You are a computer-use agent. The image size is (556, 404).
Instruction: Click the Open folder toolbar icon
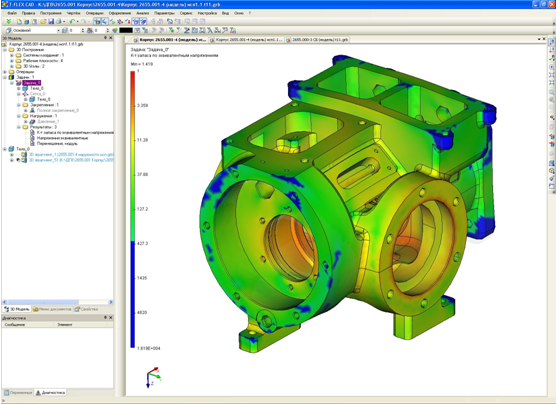click(43, 22)
